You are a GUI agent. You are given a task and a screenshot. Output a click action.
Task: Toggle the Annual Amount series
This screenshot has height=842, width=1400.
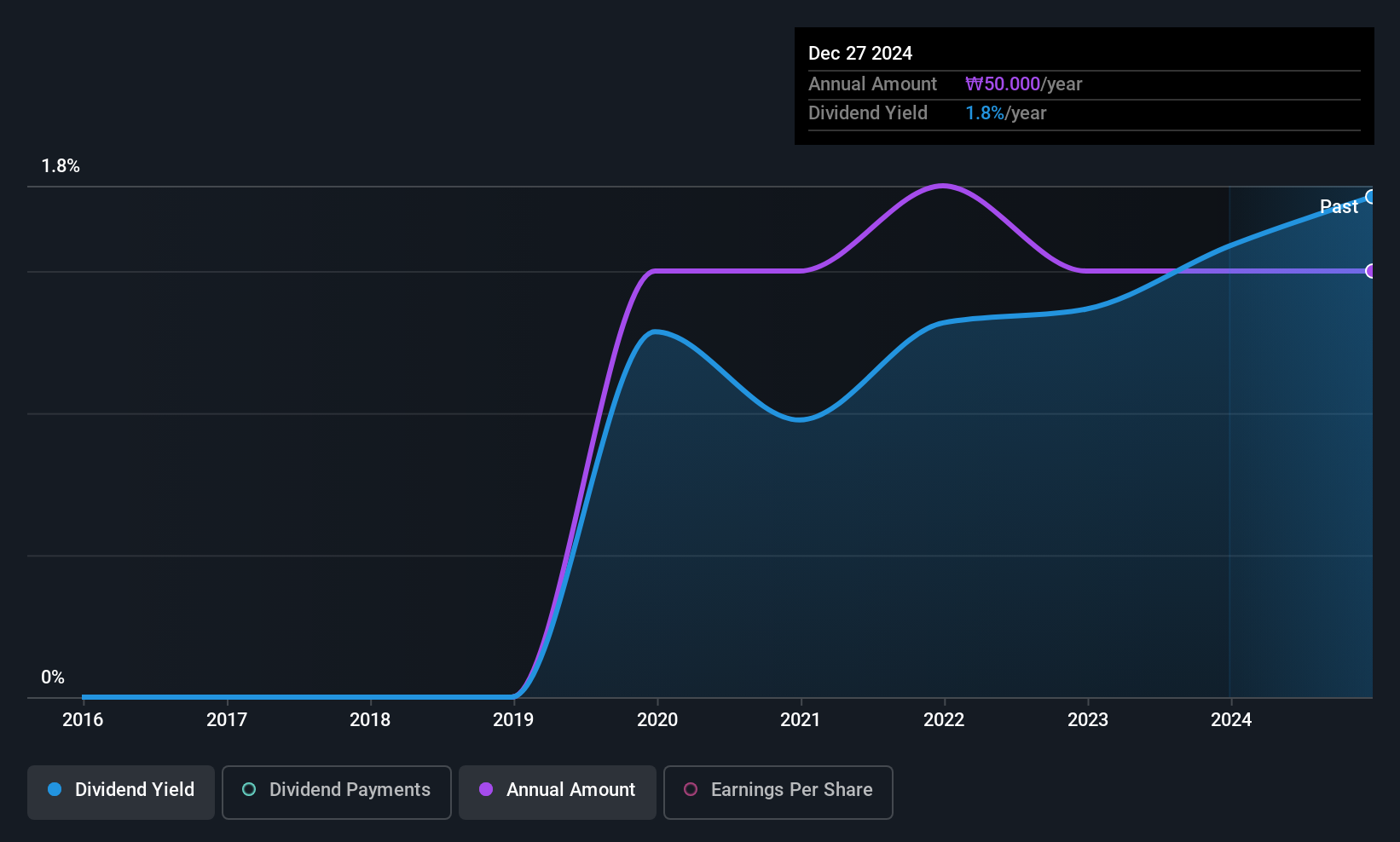[x=558, y=793]
